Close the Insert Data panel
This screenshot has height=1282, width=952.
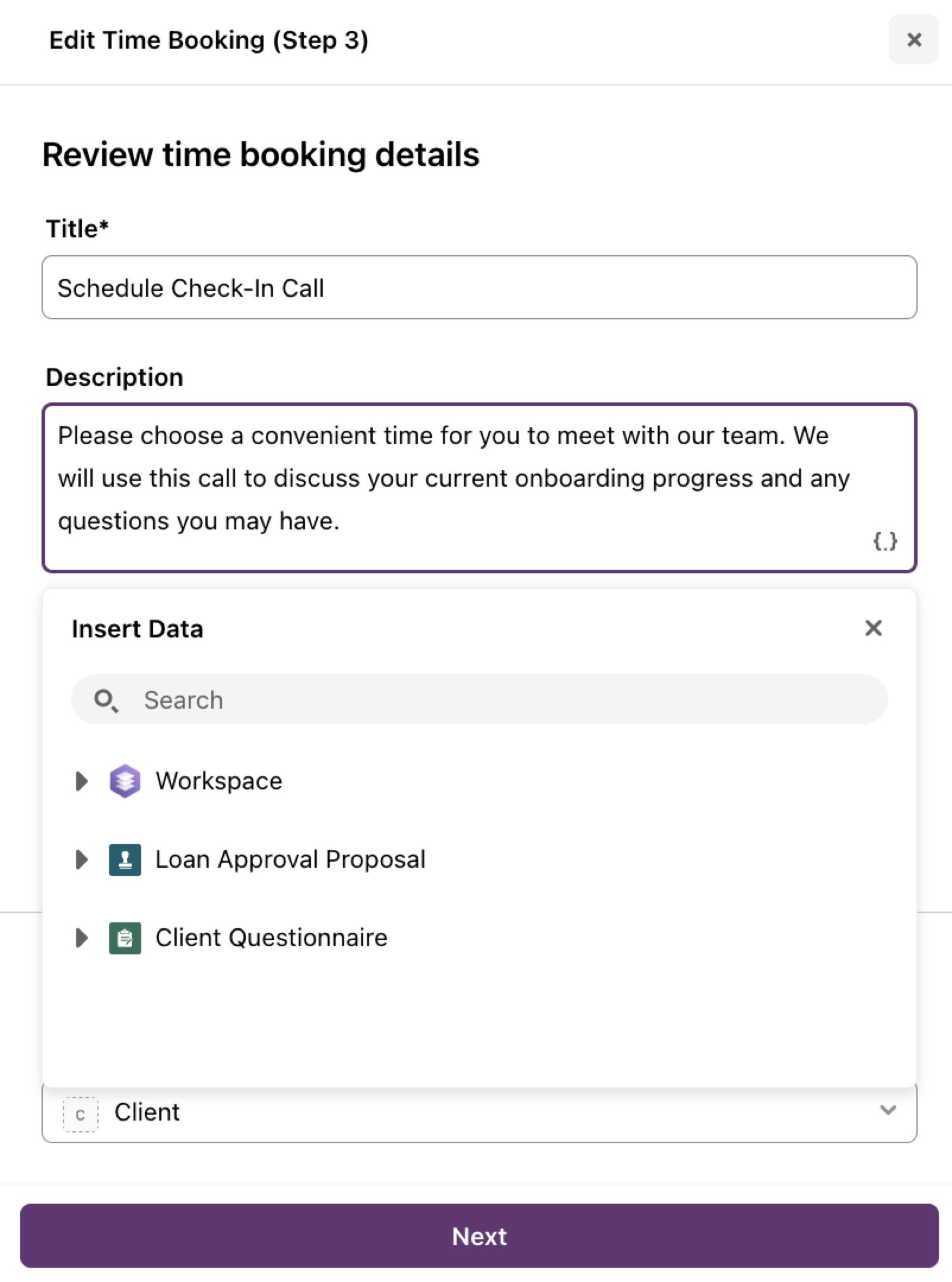[x=873, y=628]
